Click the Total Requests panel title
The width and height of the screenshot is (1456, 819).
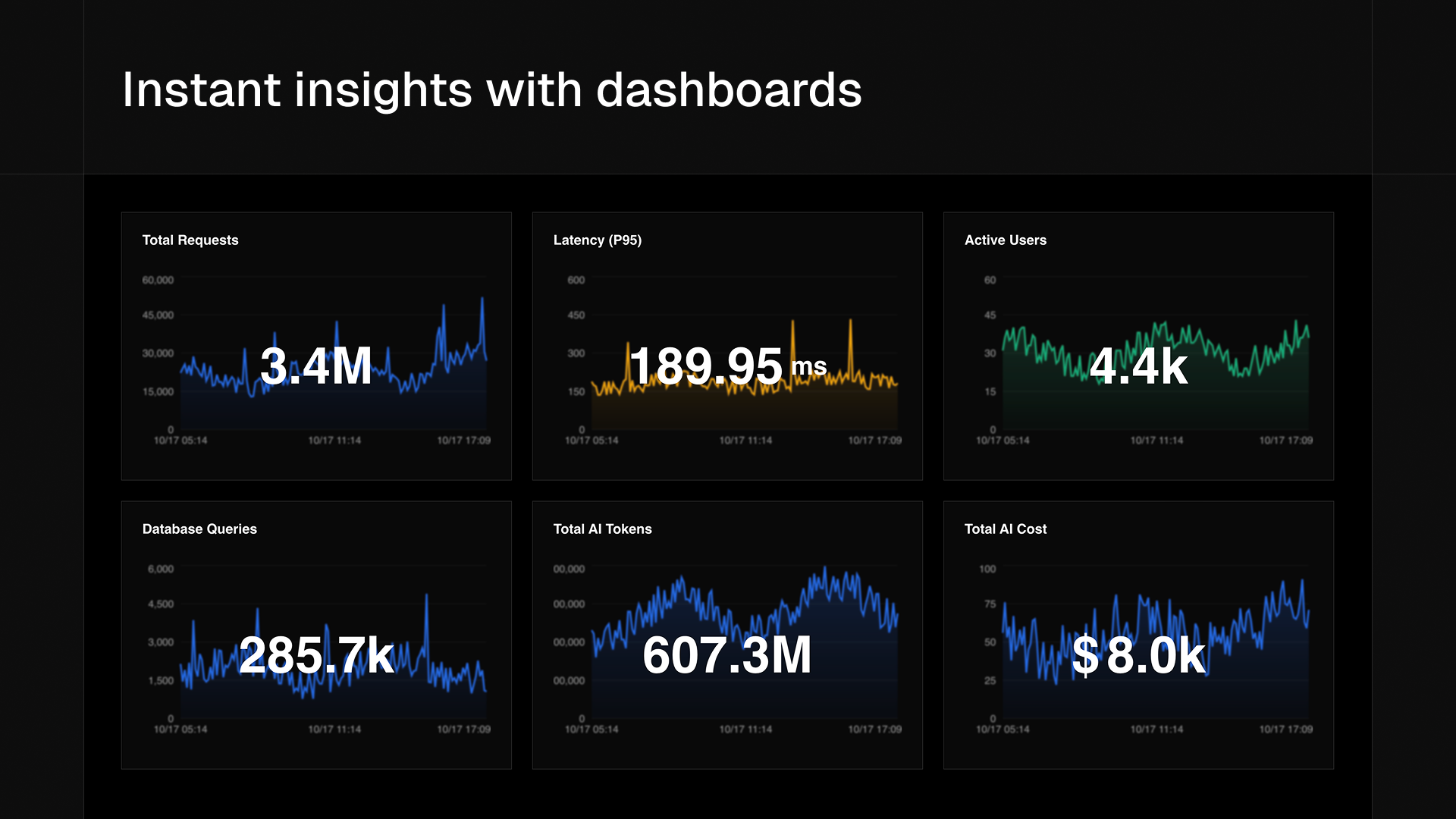(x=190, y=240)
